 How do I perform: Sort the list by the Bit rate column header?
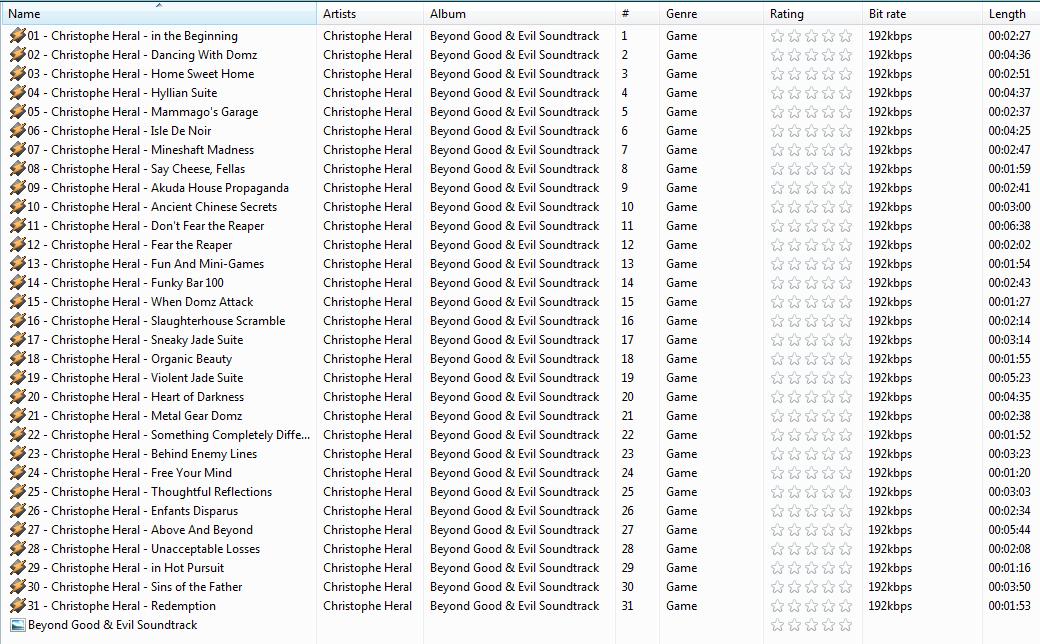coord(922,13)
